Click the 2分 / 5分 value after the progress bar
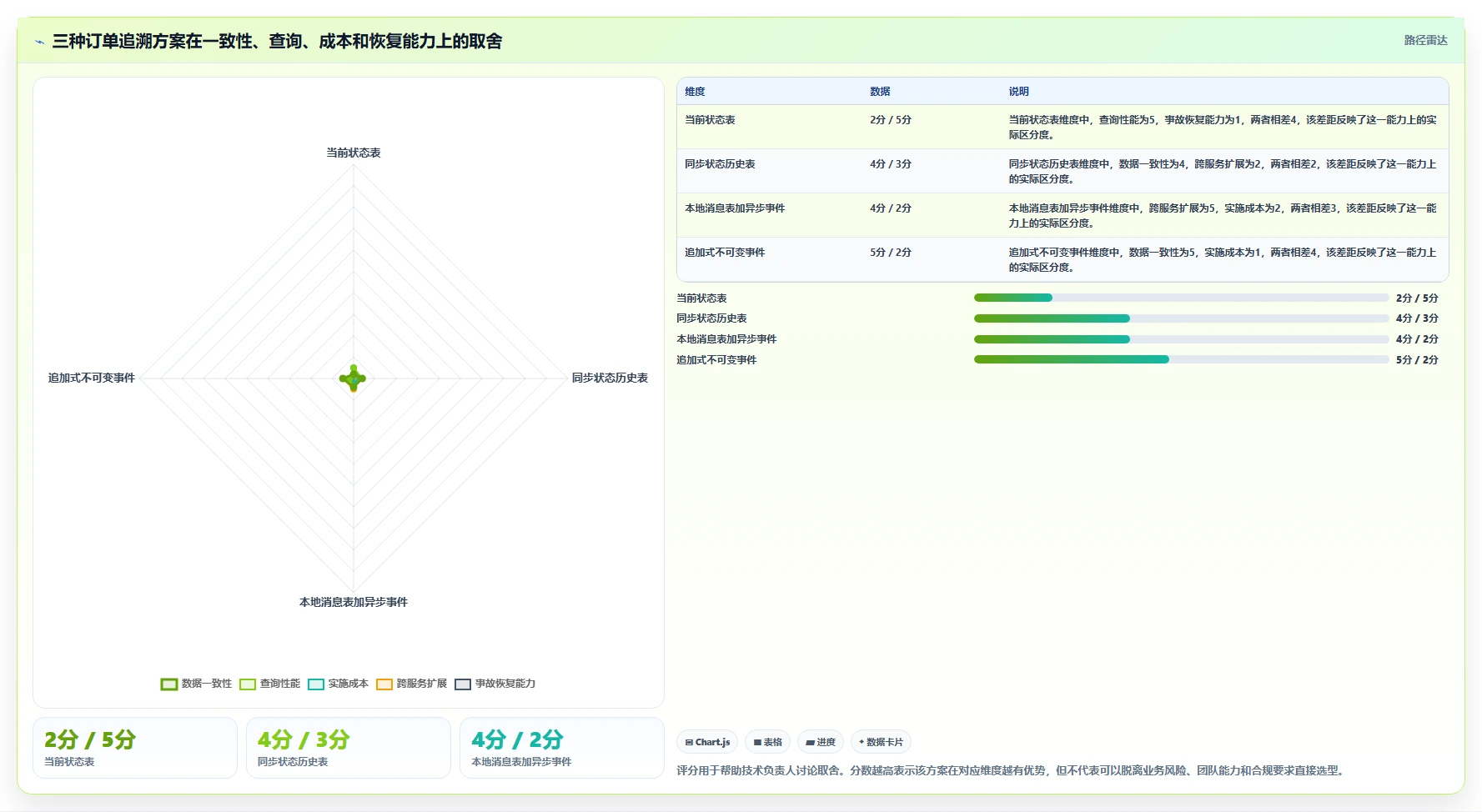The width and height of the screenshot is (1482, 812). (x=1417, y=298)
